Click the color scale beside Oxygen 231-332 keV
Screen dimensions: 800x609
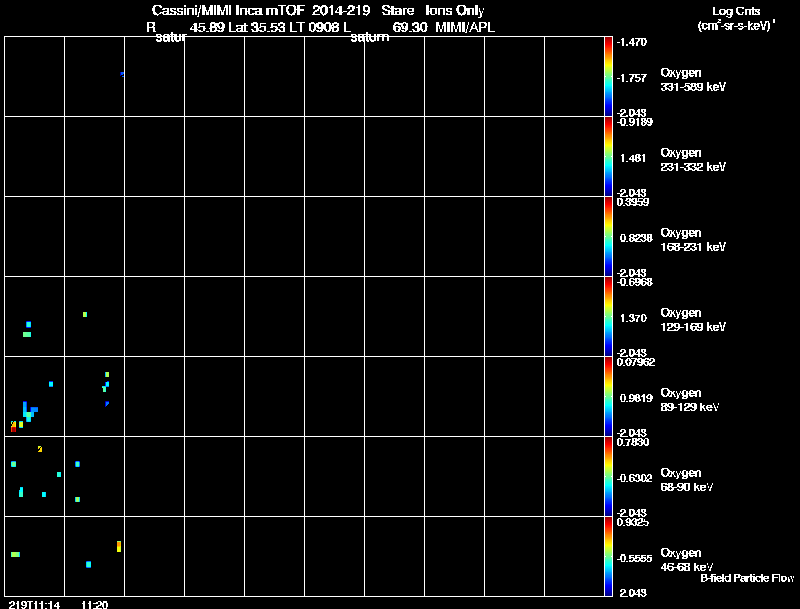608,157
